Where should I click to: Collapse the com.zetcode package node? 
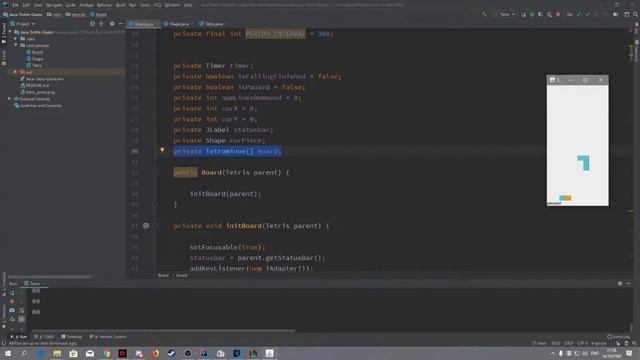point(16,45)
